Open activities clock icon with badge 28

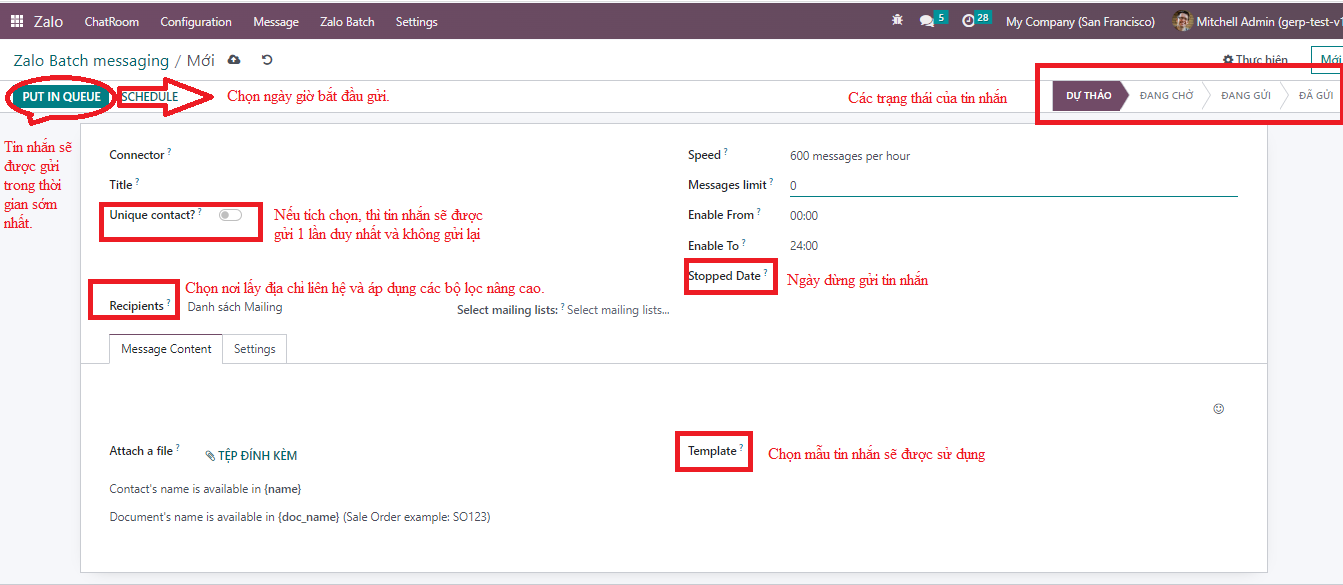(x=975, y=20)
